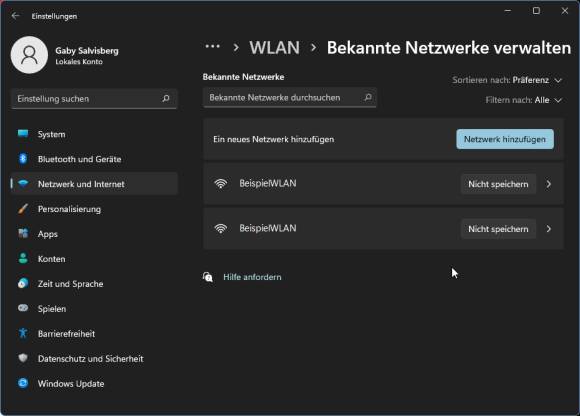
Task: Open System settings category
Action: [x=94, y=134]
